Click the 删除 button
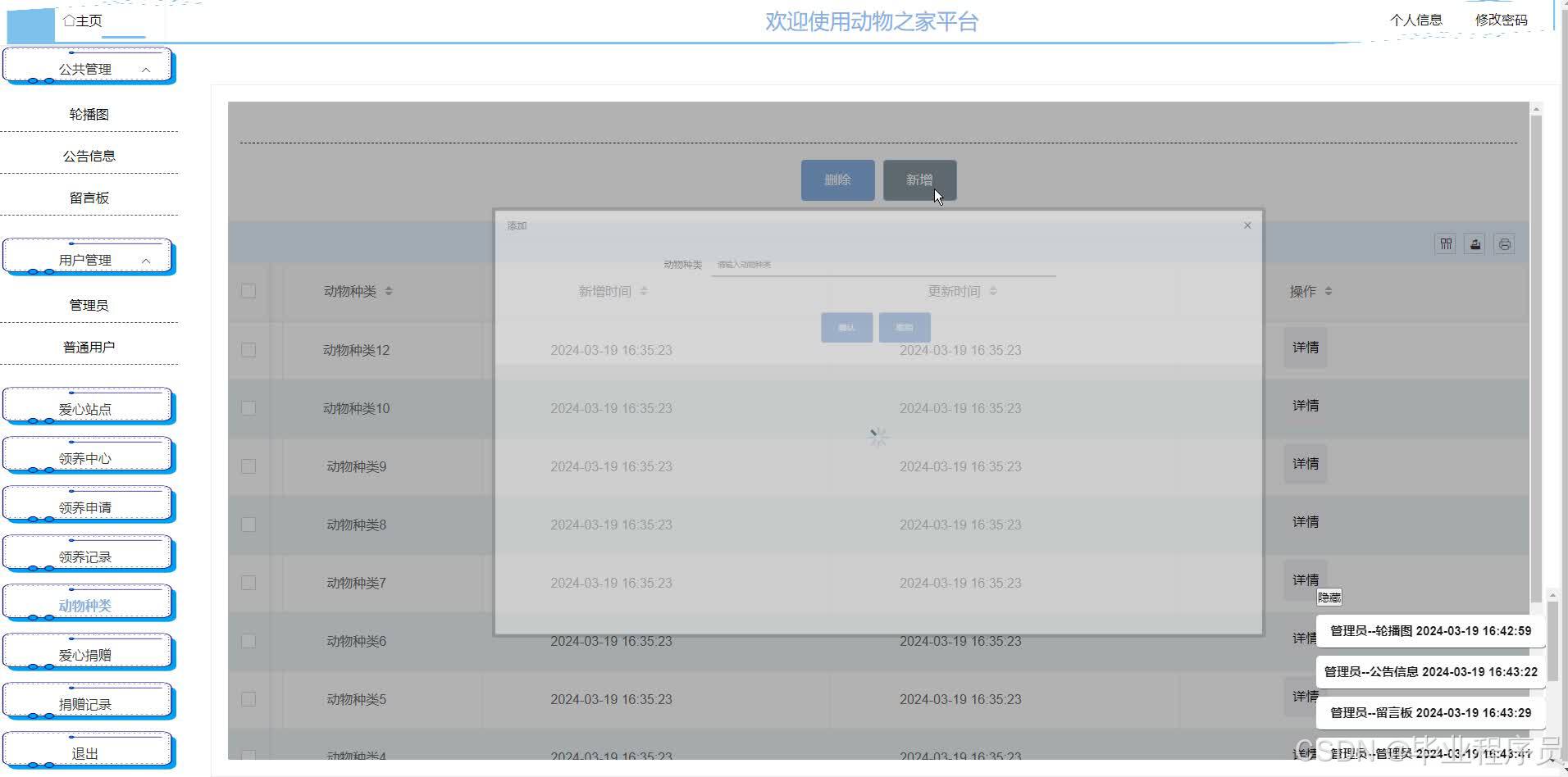Screen dimensions: 1568x777 click(x=837, y=179)
